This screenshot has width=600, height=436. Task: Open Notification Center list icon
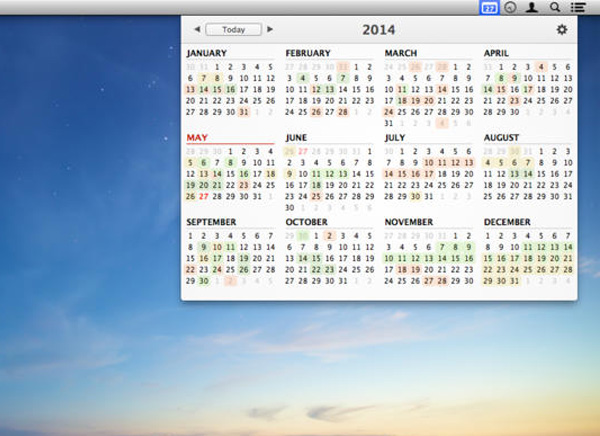578,7
